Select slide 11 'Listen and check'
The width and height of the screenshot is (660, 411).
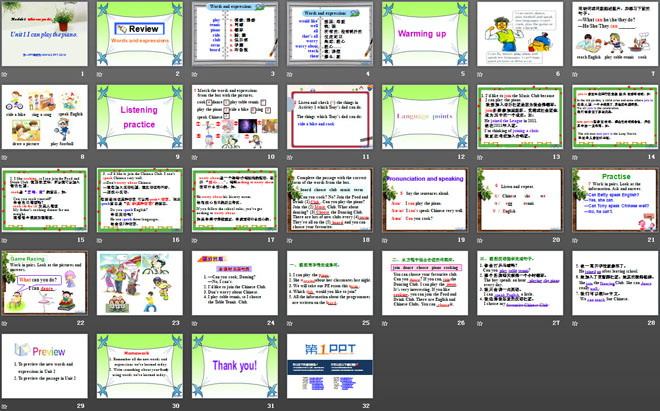click(330, 117)
